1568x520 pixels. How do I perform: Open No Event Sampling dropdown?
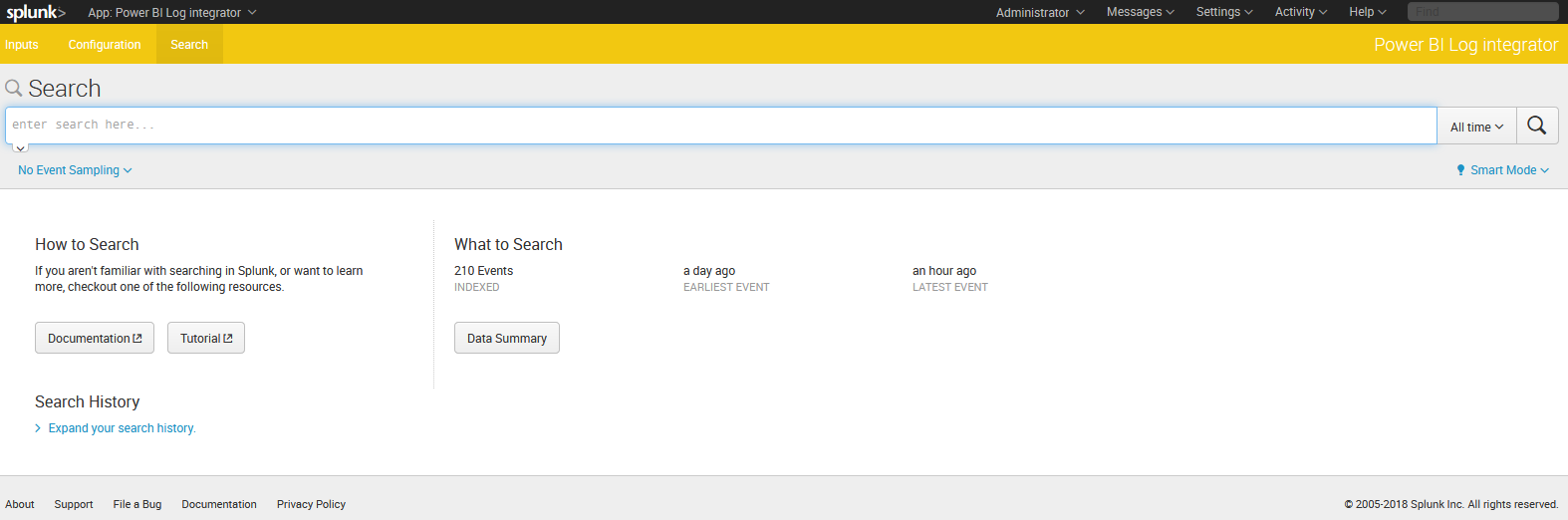[75, 170]
